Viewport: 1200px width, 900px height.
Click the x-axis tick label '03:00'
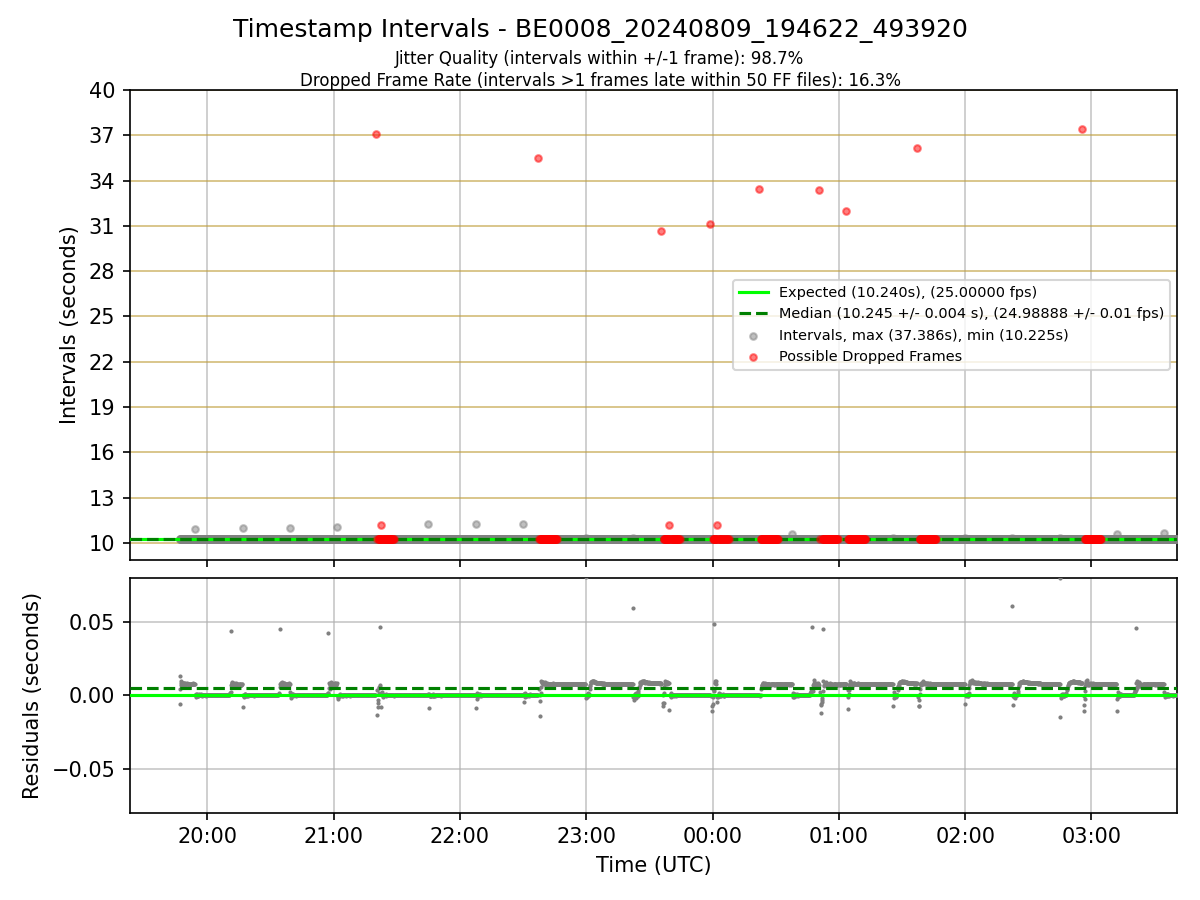pyautogui.click(x=1091, y=834)
